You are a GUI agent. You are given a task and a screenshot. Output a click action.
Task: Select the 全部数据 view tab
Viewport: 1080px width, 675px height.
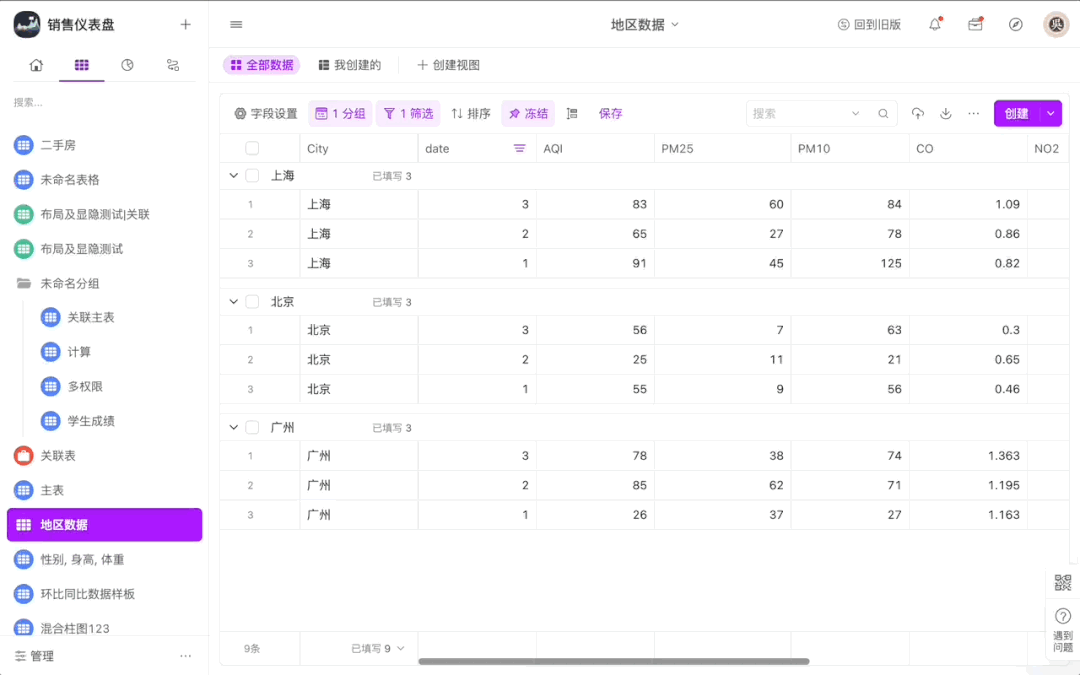coord(261,65)
